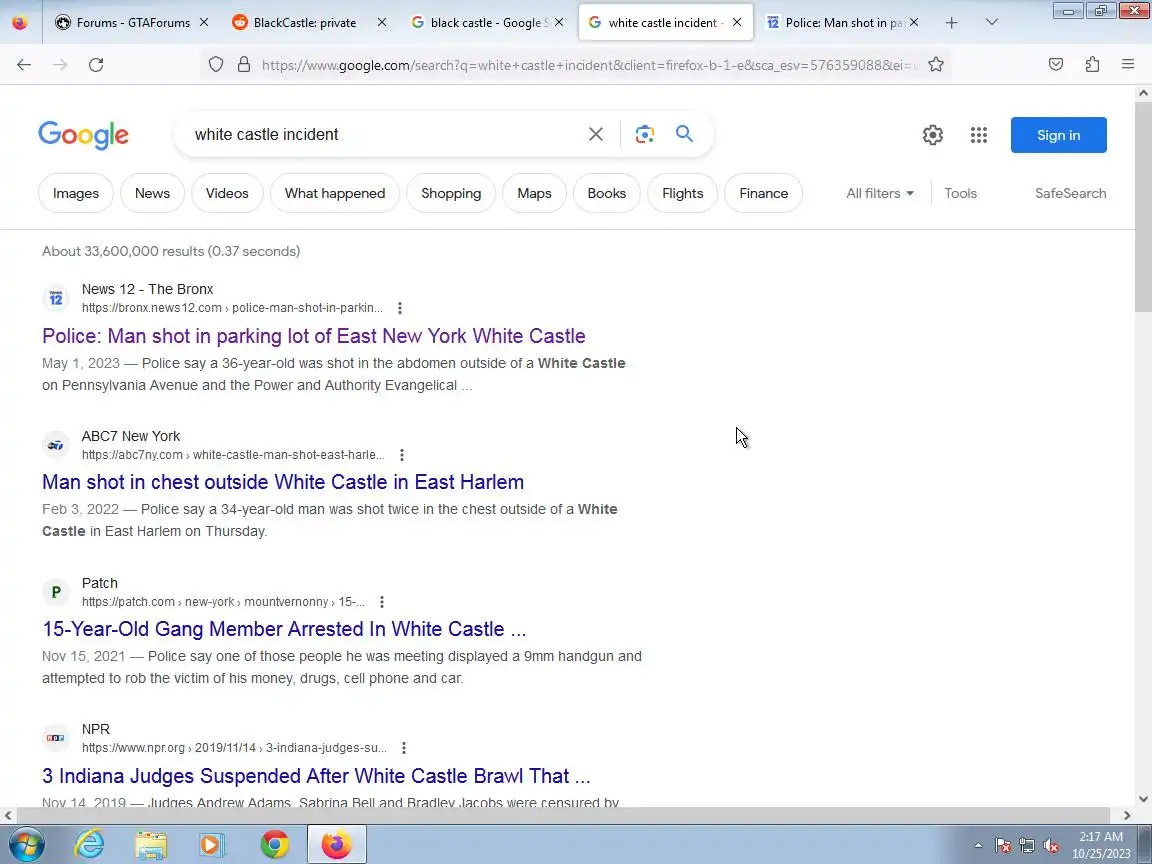The height and width of the screenshot is (864, 1152).
Task: Open Police: Man shot in parking lot result
Action: pos(314,336)
